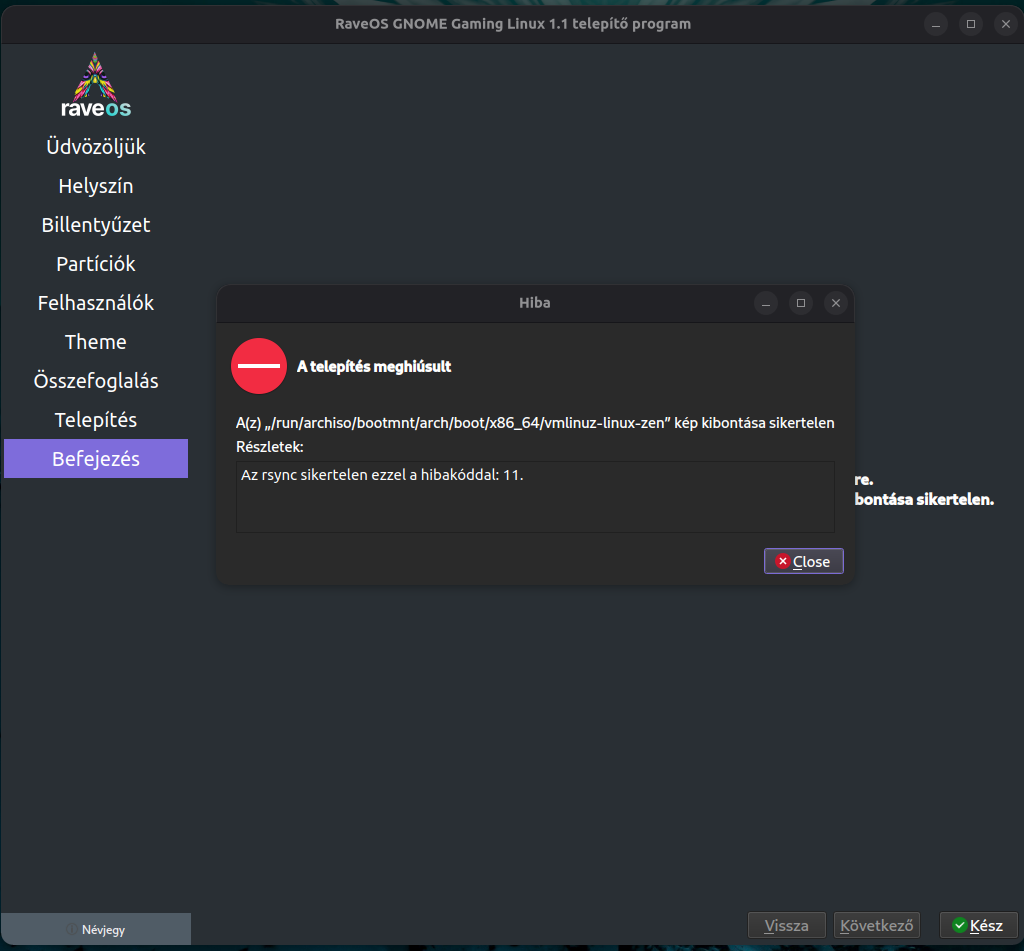Screen dimensions: 1024x951
Task: Click the Következő next button
Action: [876, 926]
